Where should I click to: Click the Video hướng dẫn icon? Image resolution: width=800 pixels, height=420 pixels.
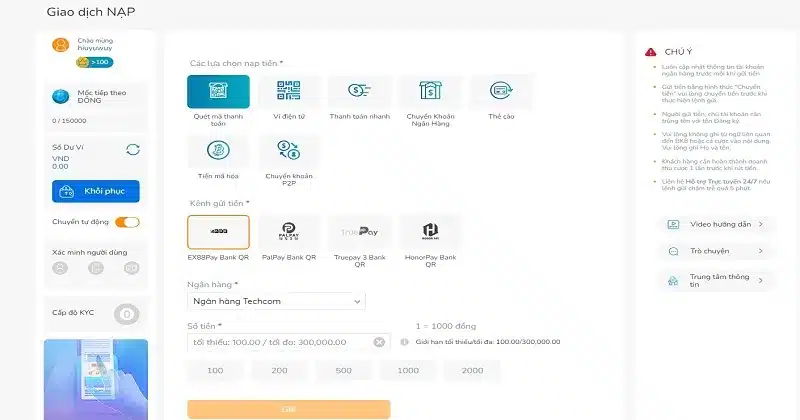tap(673, 225)
